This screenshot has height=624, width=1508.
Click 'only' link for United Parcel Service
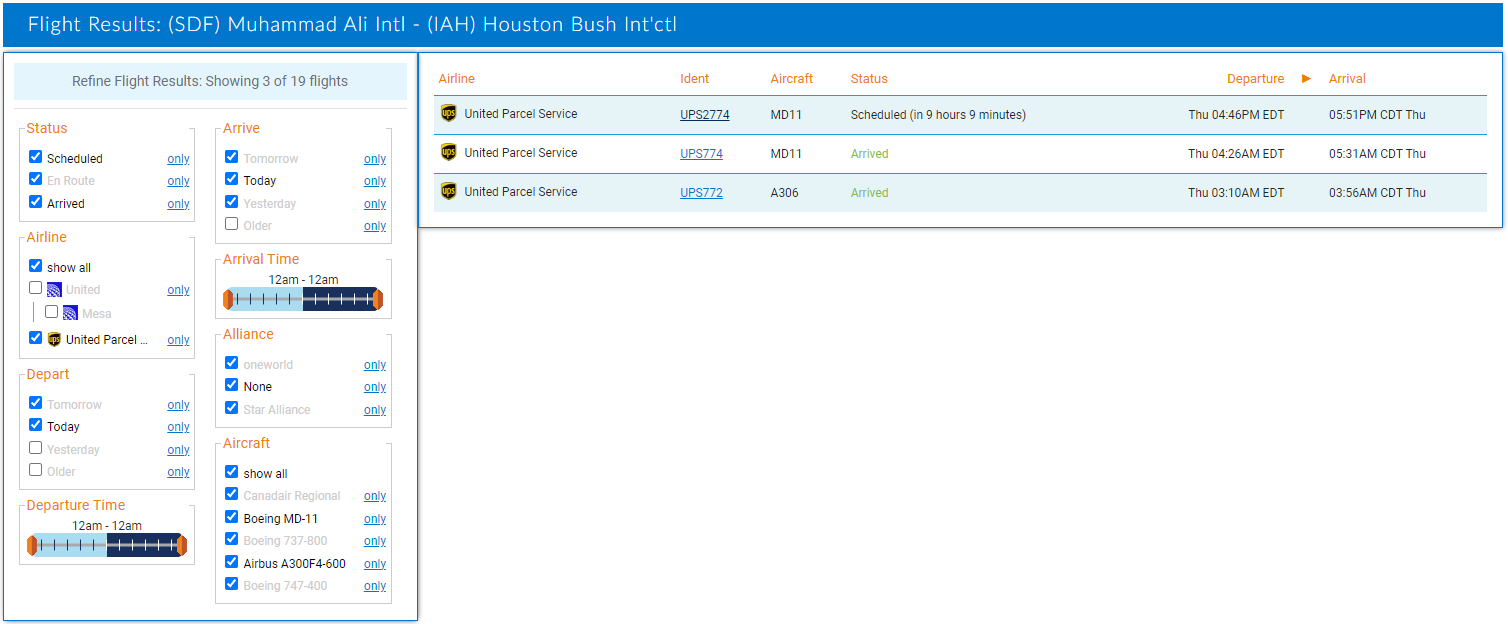click(x=178, y=340)
